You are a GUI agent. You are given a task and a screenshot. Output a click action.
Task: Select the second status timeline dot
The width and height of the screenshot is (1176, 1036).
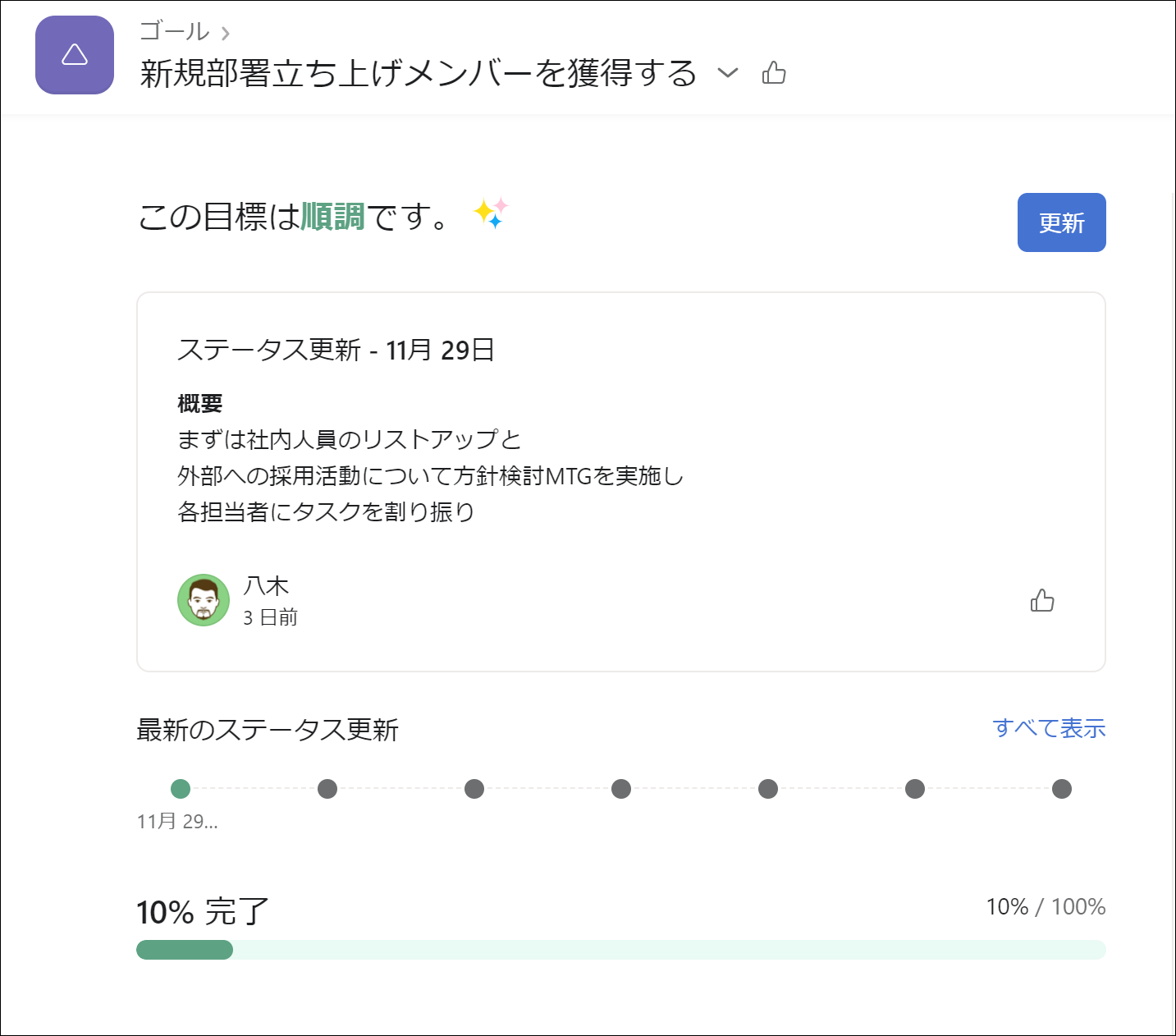(327, 789)
